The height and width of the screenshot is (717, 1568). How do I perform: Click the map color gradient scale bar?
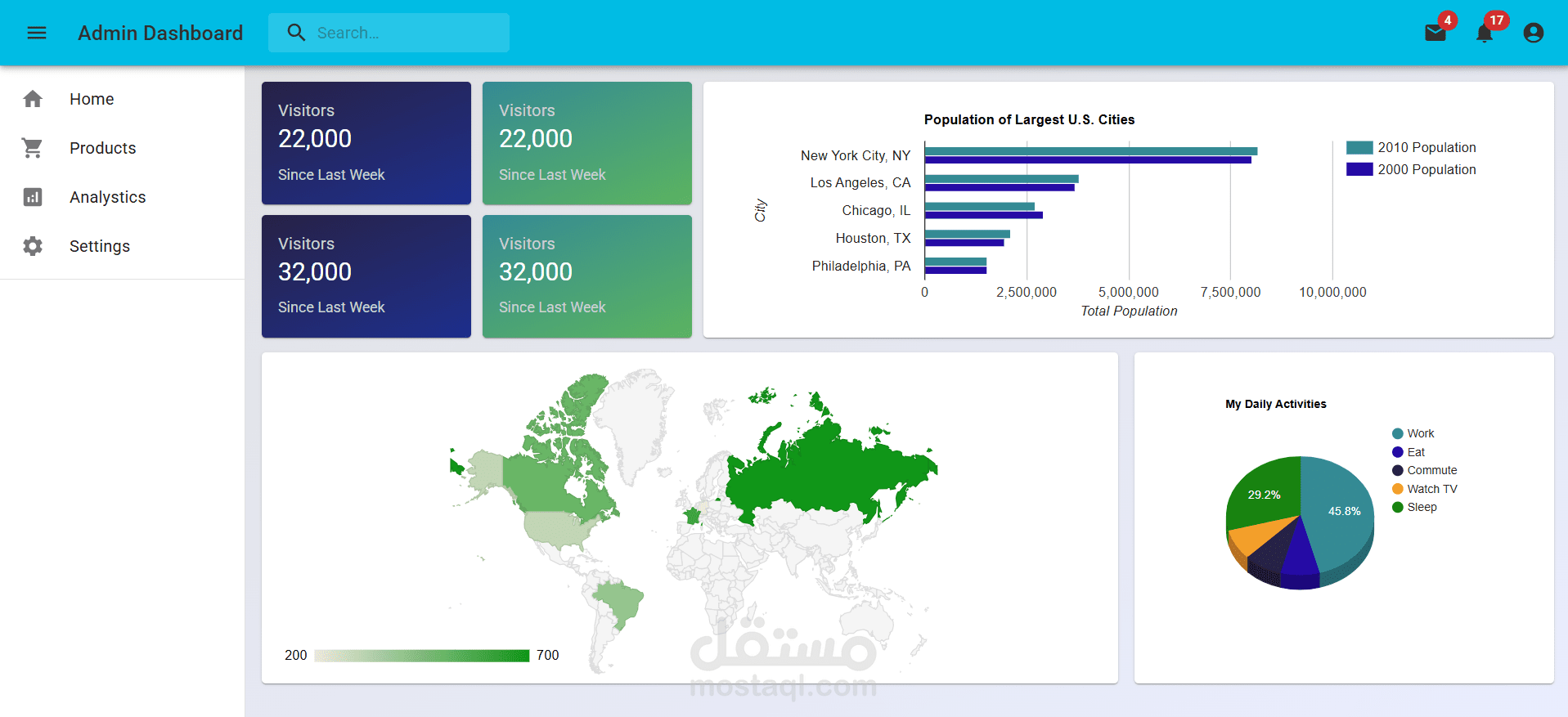click(422, 656)
